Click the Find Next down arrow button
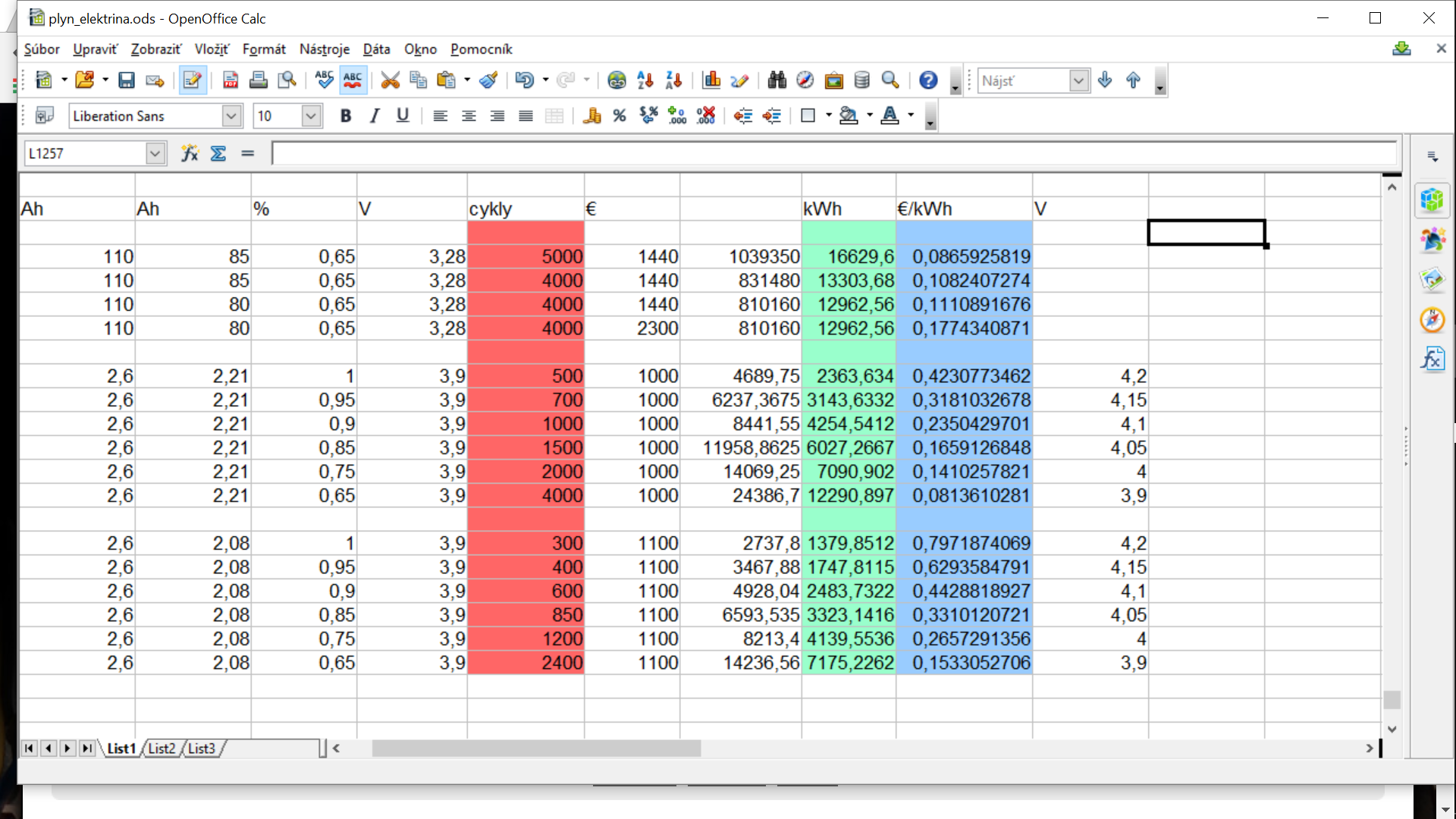This screenshot has height=819, width=1456. click(x=1105, y=80)
